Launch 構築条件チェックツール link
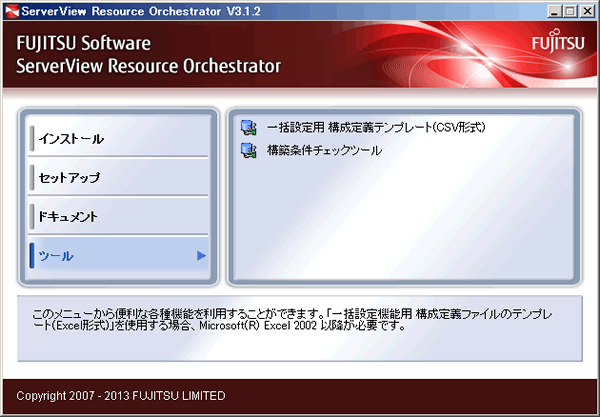The height and width of the screenshot is (417, 600). tap(324, 150)
